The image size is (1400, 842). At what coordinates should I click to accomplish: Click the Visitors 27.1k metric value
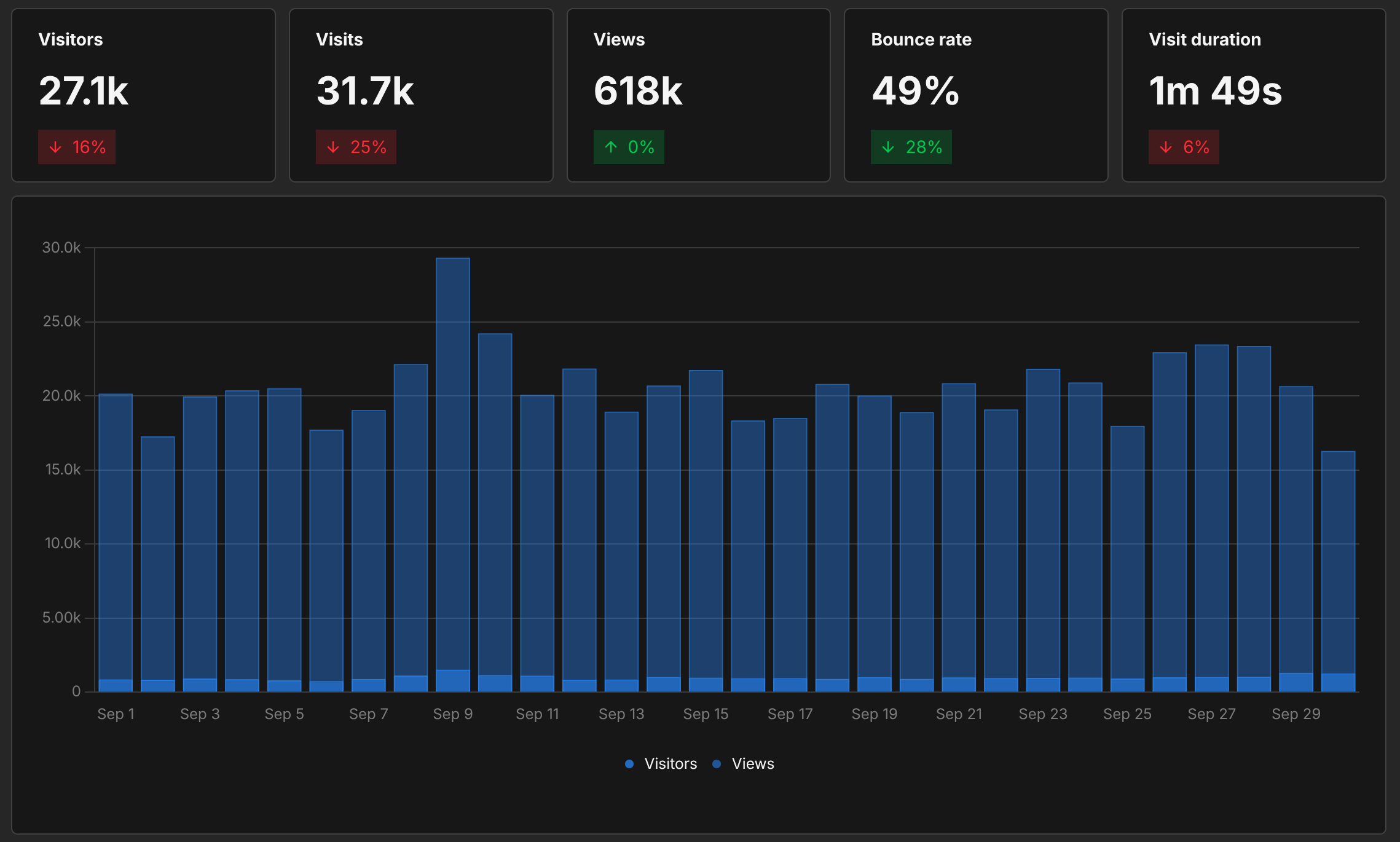(84, 91)
